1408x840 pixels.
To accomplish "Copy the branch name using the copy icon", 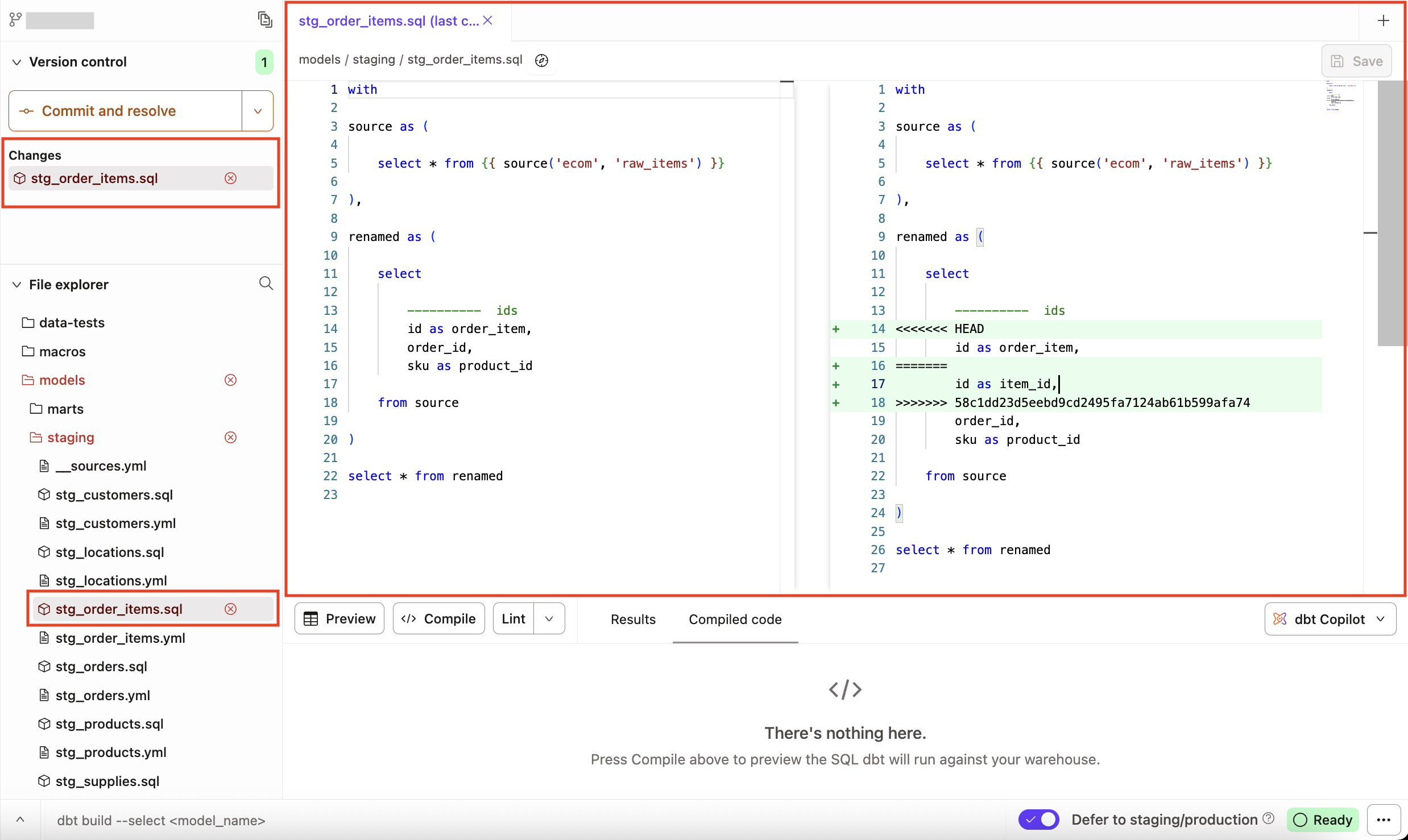I will [265, 19].
